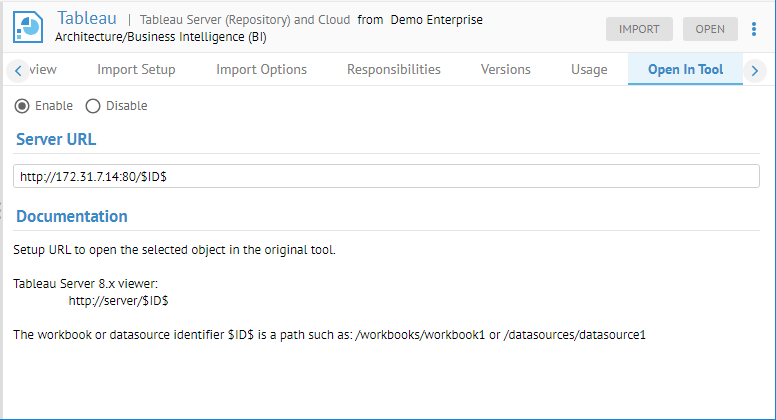Go to the Responsibilities tab
This screenshot has height=420, width=776.
393,70
